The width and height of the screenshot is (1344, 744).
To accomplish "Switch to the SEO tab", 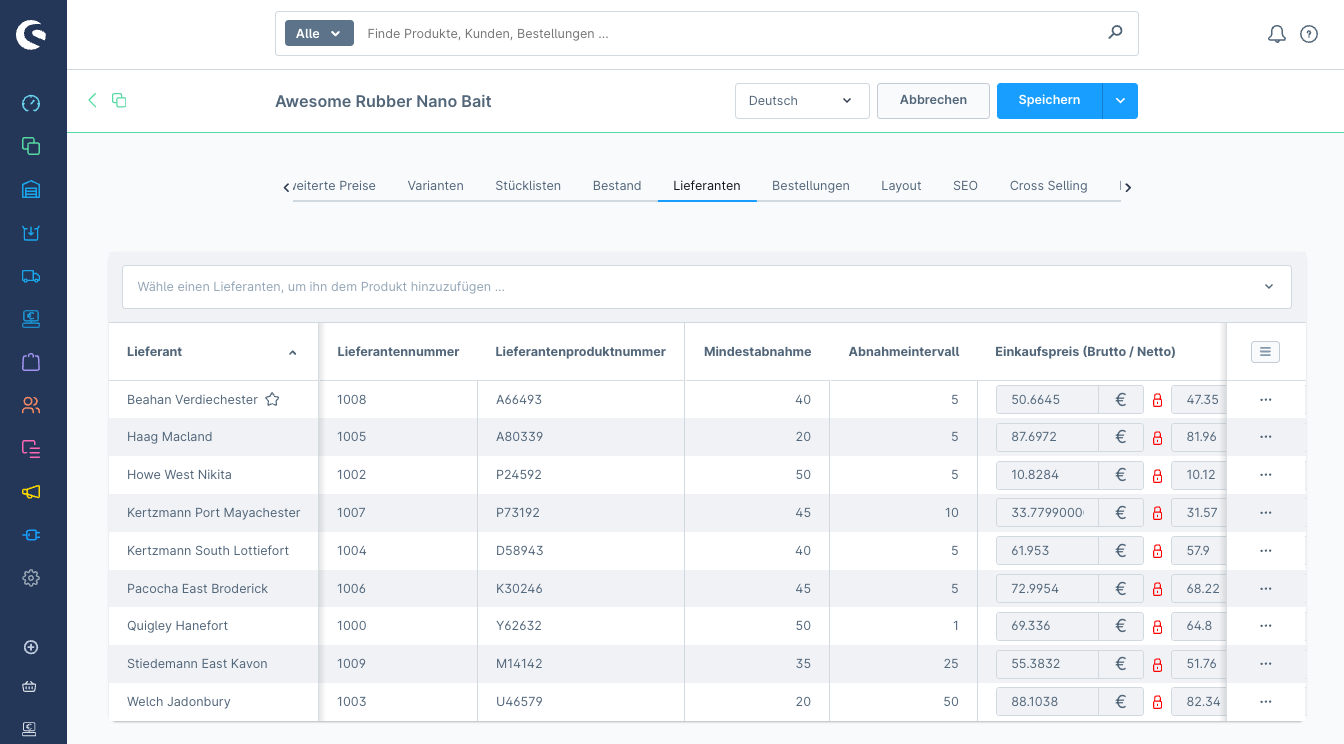I will 965,186.
